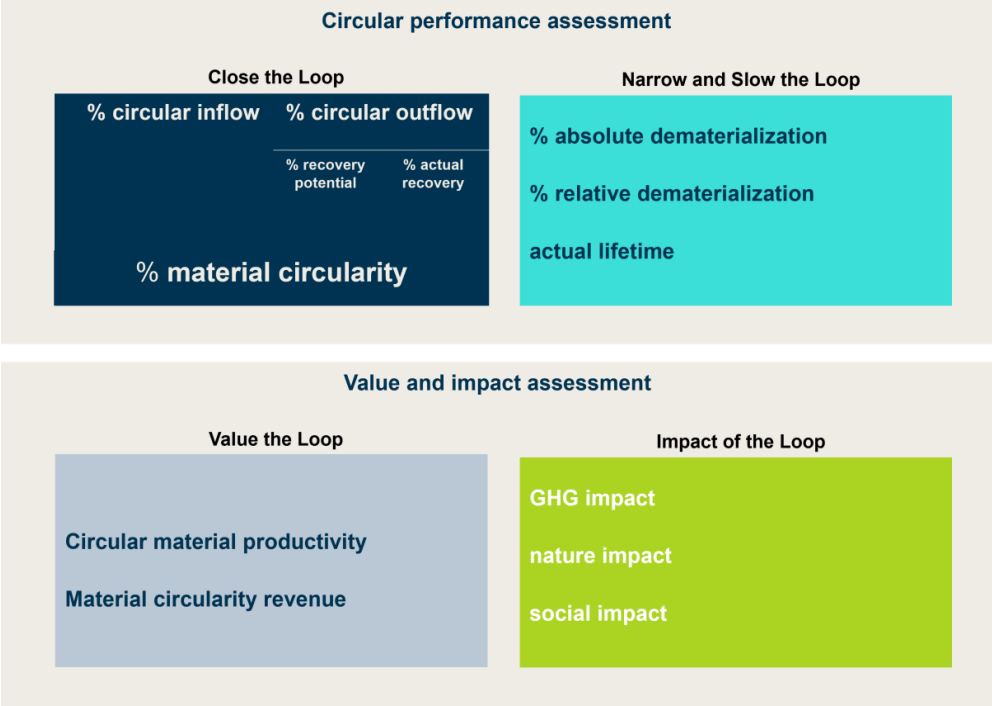Viewport: 992px width, 706px height.
Task: Click the GHG impact item
Action: (x=592, y=498)
